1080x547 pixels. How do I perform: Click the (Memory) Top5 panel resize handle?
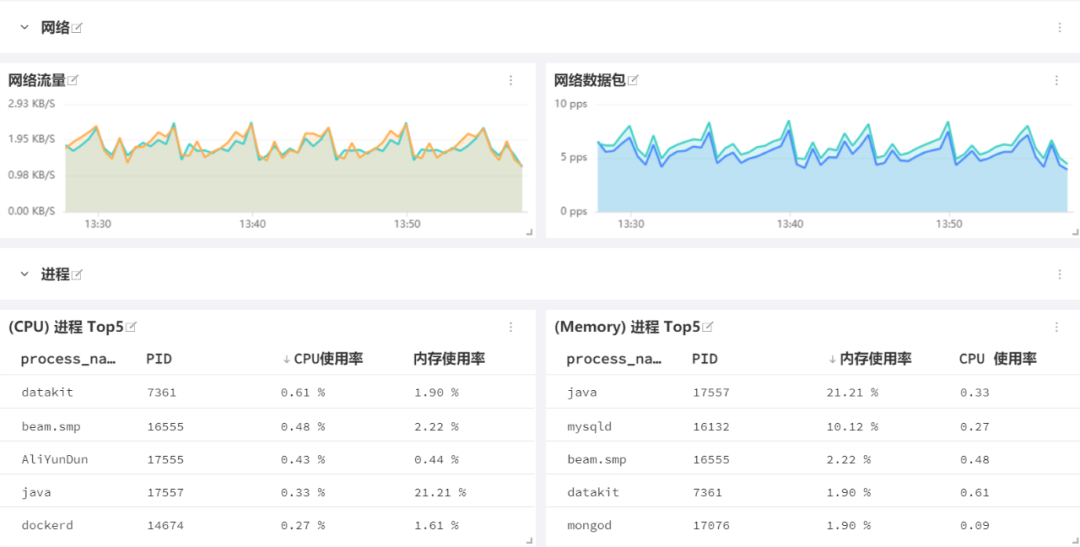tap(1075, 541)
